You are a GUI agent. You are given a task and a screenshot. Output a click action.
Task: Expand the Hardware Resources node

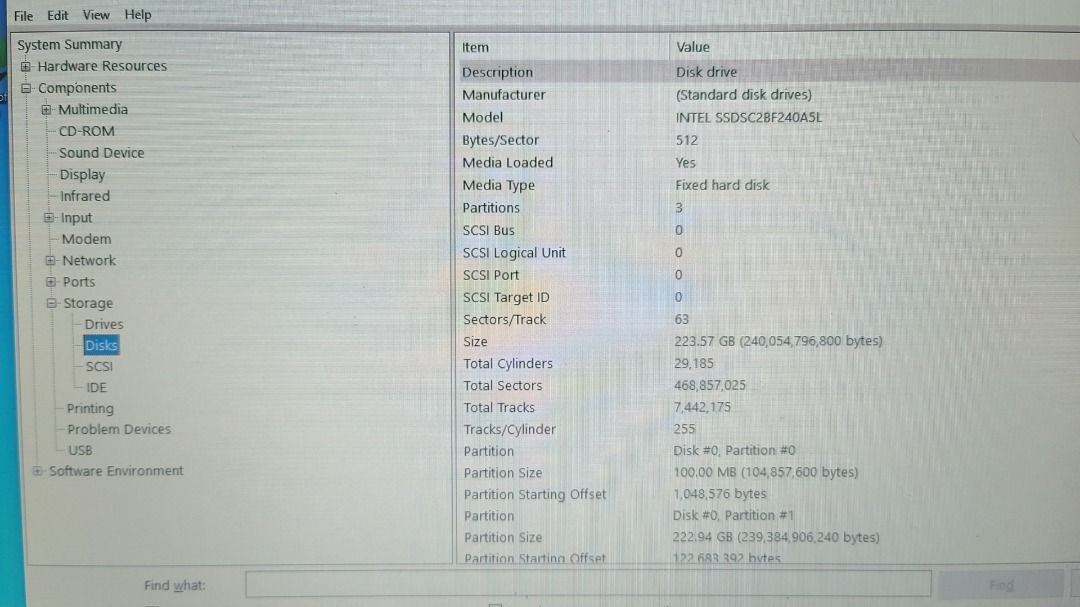[x=24, y=66]
